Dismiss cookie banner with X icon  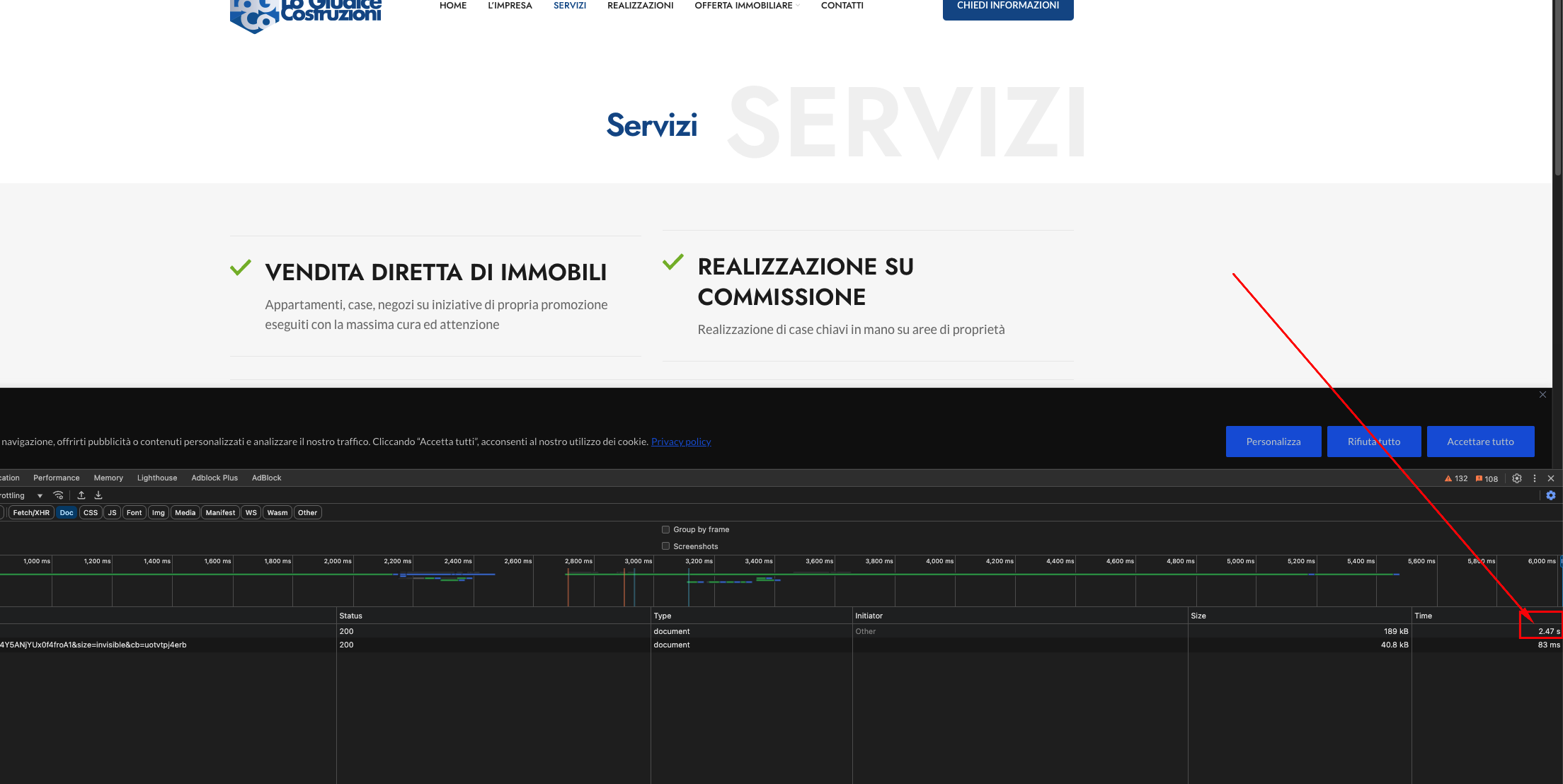tap(1542, 395)
